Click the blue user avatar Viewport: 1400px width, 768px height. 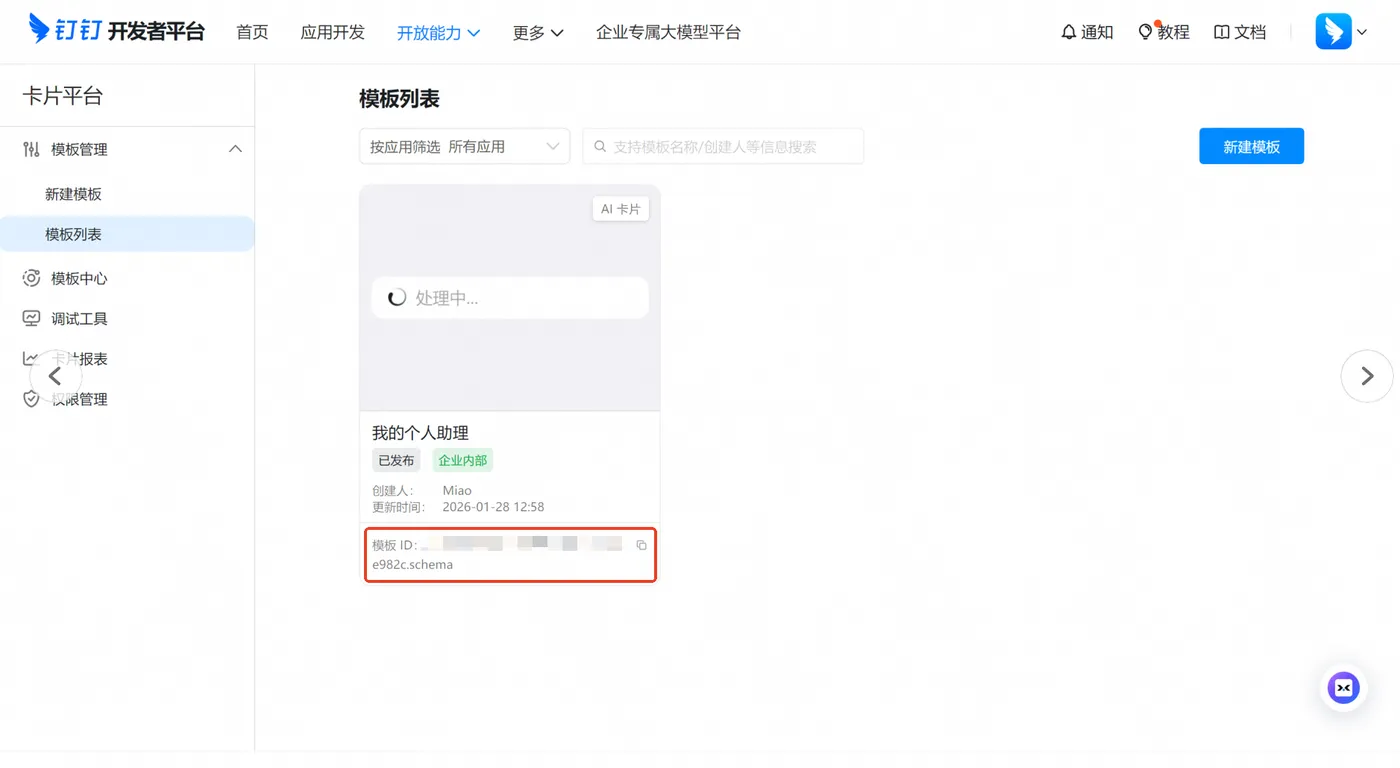click(x=1333, y=32)
